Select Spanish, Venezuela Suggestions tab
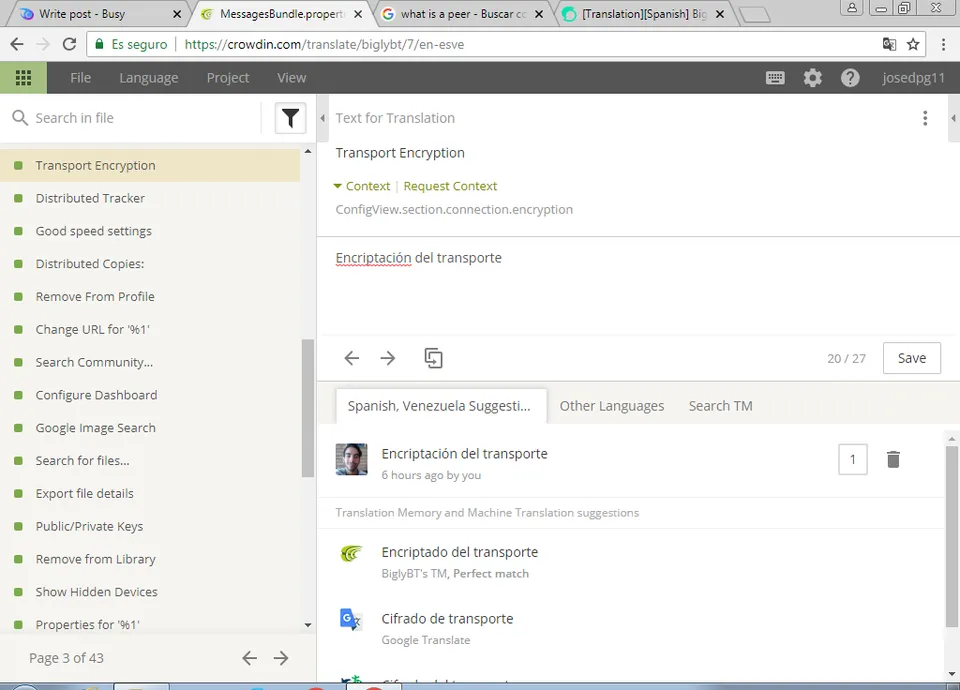960x690 pixels. pos(441,406)
